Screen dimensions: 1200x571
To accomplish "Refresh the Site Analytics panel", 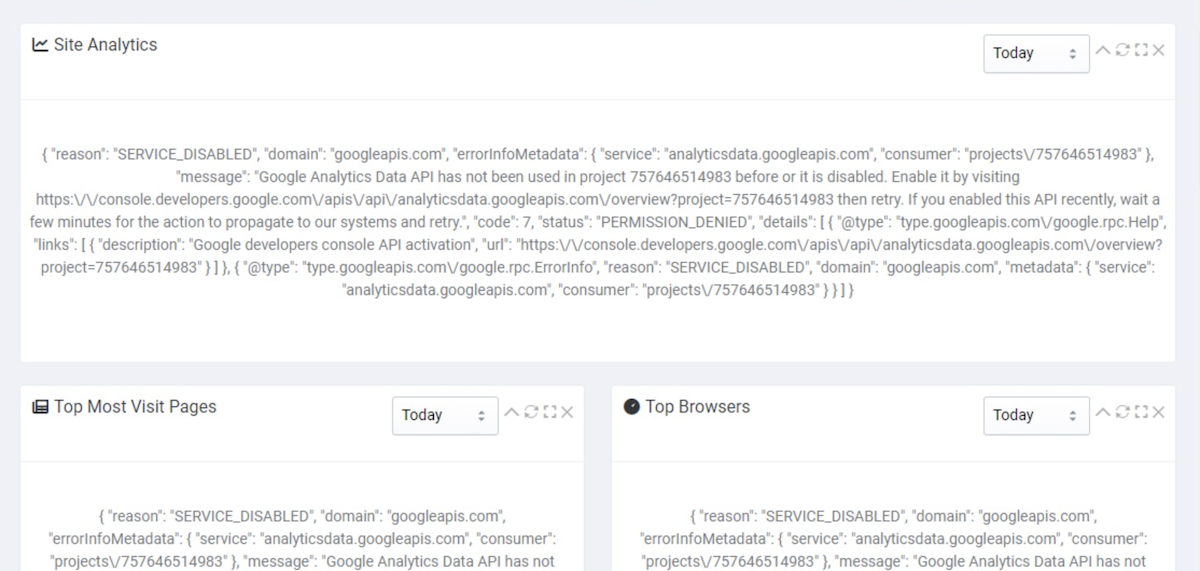I will pyautogui.click(x=1122, y=50).
